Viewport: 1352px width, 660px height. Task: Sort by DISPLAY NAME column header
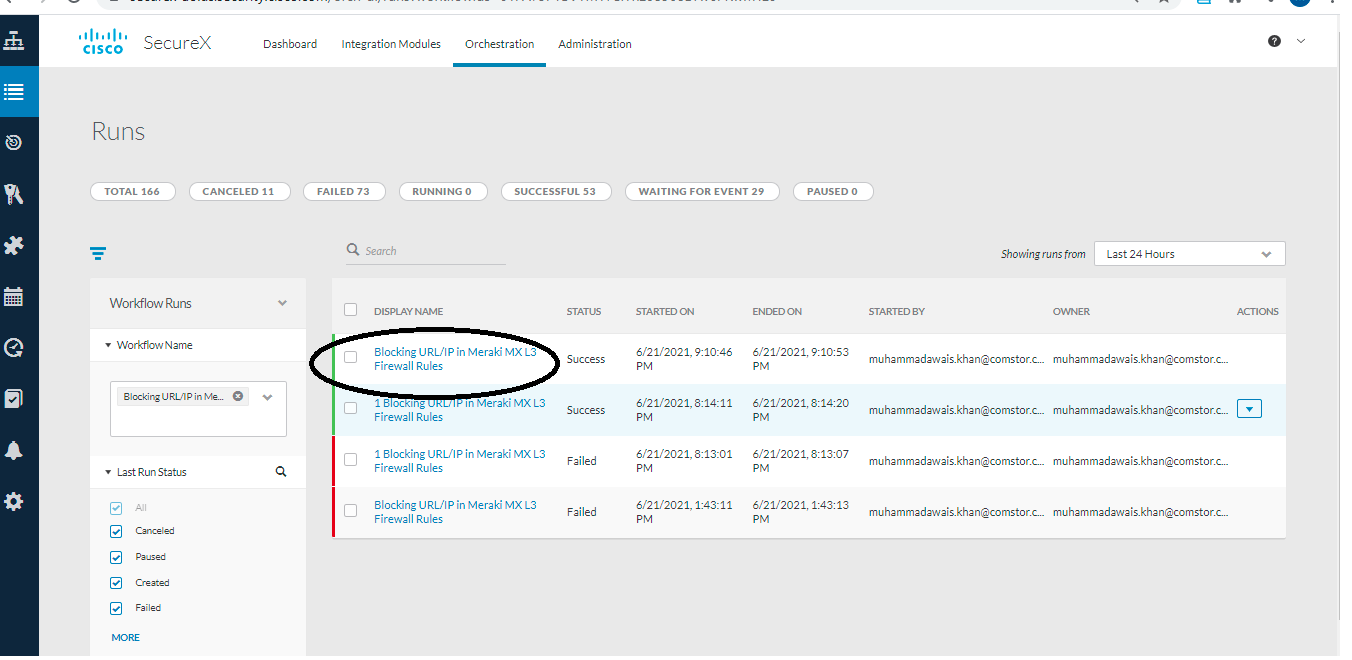tap(408, 312)
